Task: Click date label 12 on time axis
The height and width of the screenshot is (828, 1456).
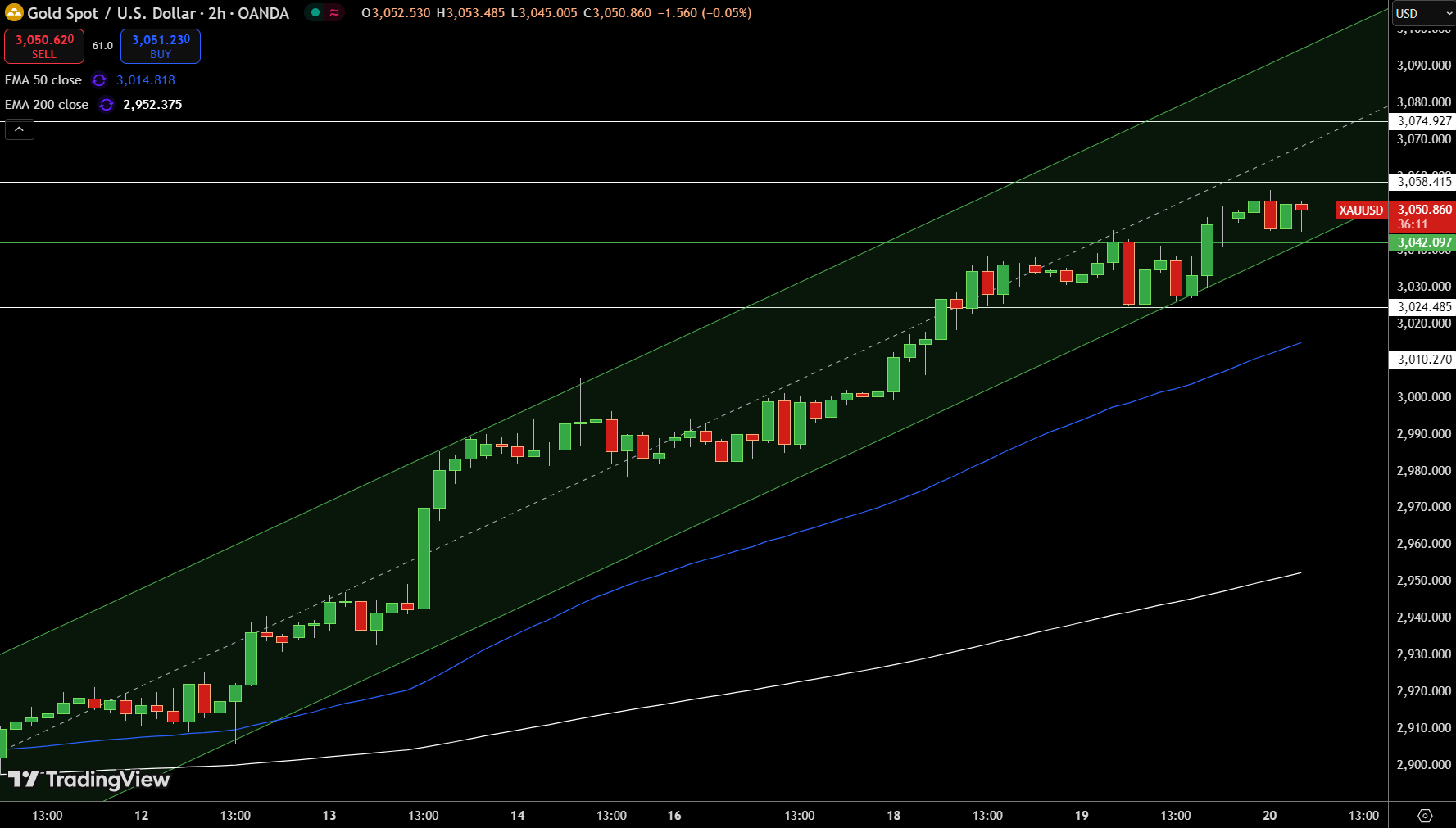Action: 141,816
